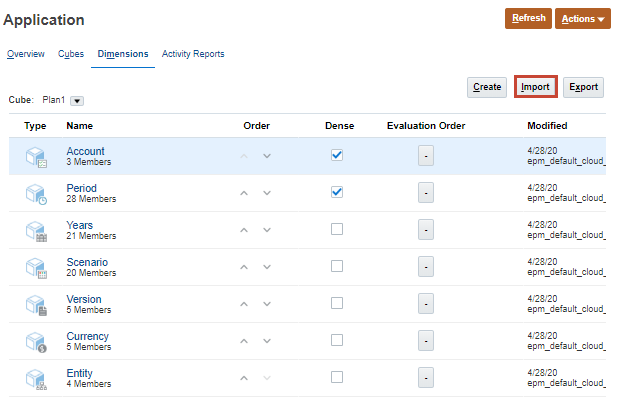
Task: Switch to the Overview tab
Action: pyautogui.click(x=25, y=54)
